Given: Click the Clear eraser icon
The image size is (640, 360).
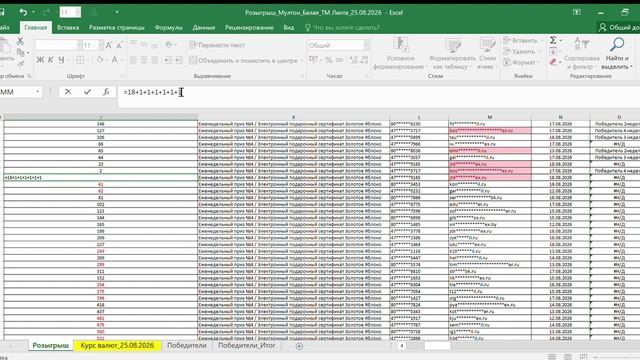Looking at the screenshot, I should click(553, 62).
